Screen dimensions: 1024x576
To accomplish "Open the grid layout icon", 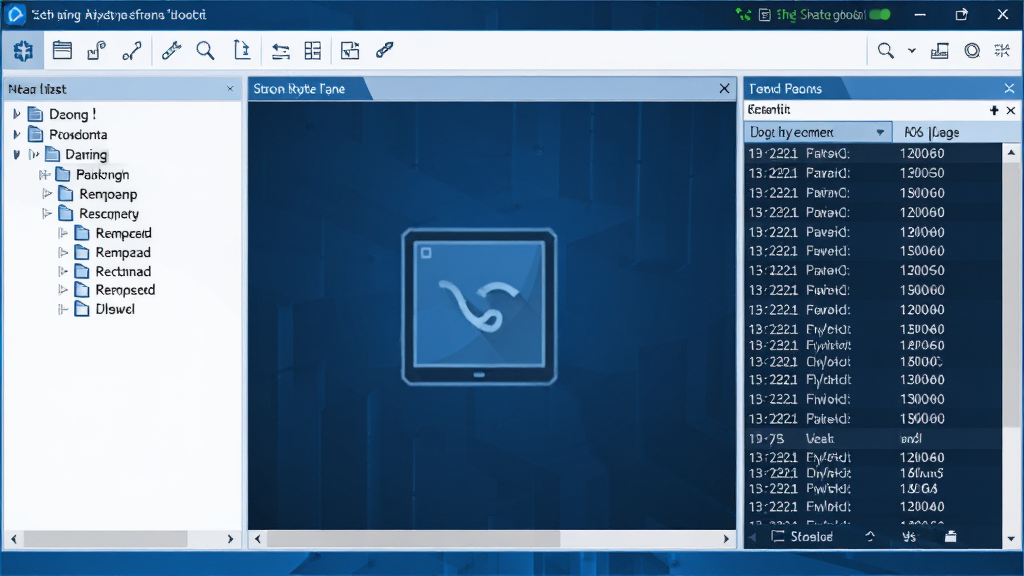I will 313,50.
